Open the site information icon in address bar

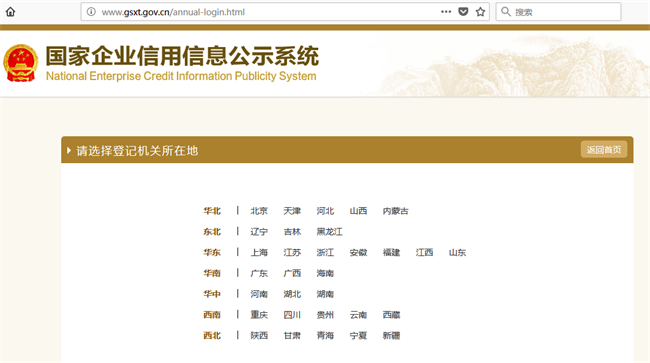[91, 12]
